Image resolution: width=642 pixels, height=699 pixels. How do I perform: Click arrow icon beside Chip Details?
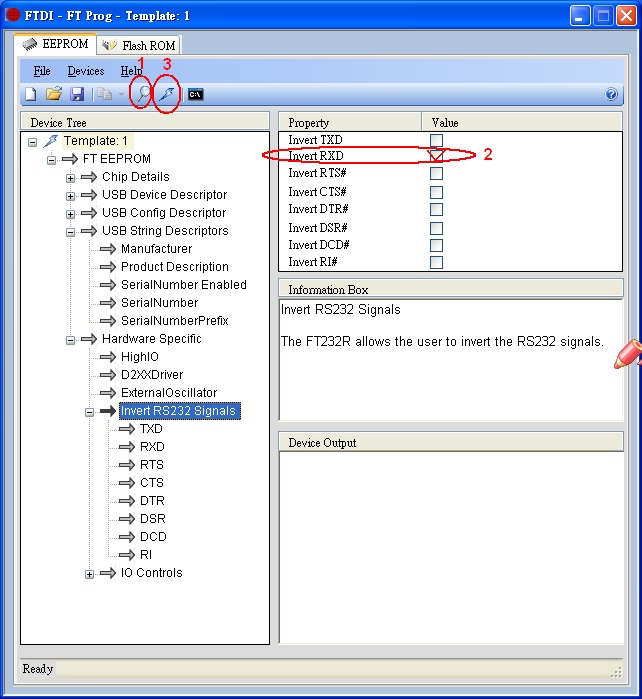tap(89, 177)
